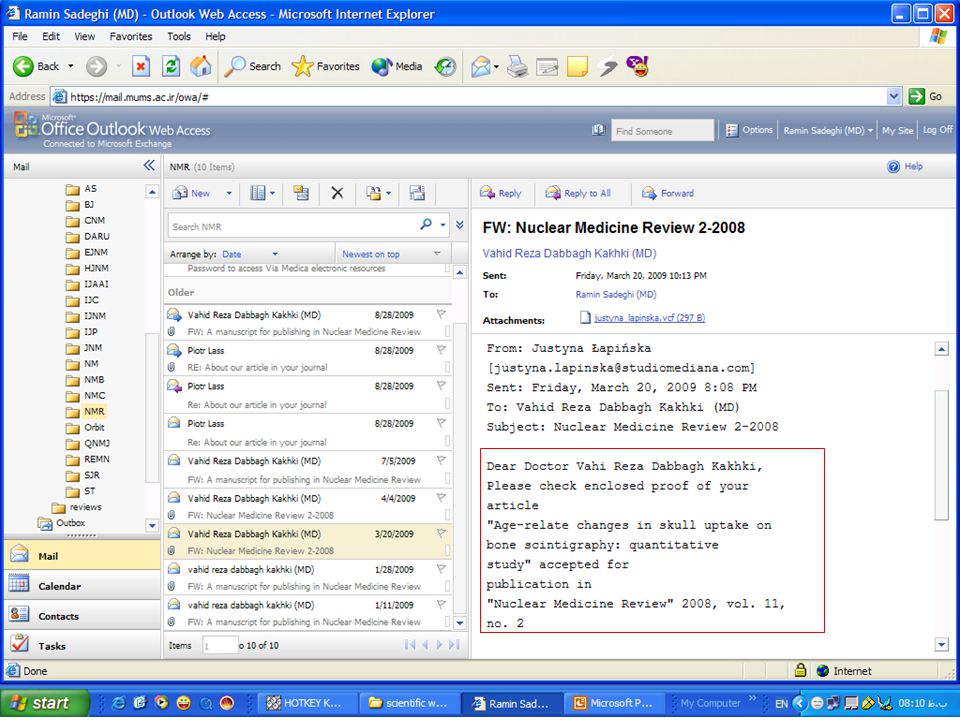Click the Options link
960x720 pixels.
pos(749,130)
